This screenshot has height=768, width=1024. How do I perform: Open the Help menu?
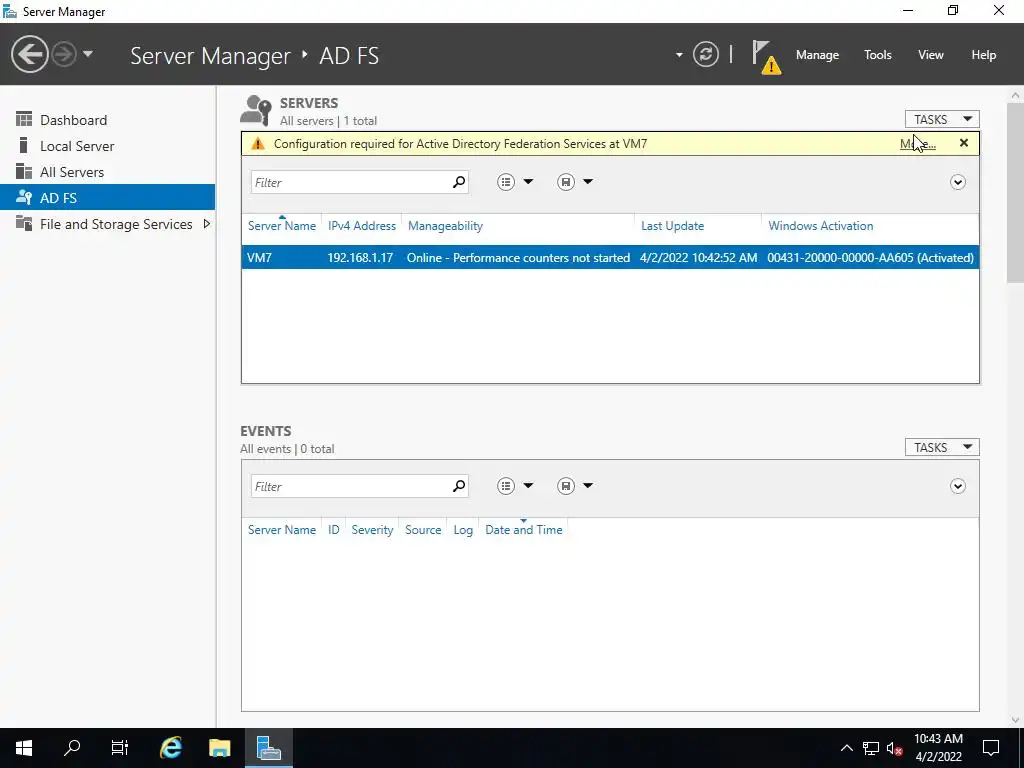(983, 55)
